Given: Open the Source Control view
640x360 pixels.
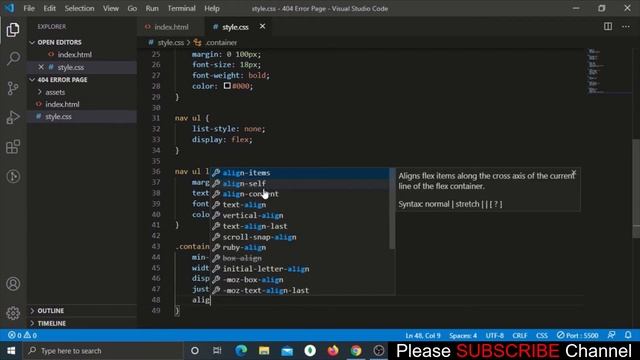Looking at the screenshot, I should [x=13, y=88].
